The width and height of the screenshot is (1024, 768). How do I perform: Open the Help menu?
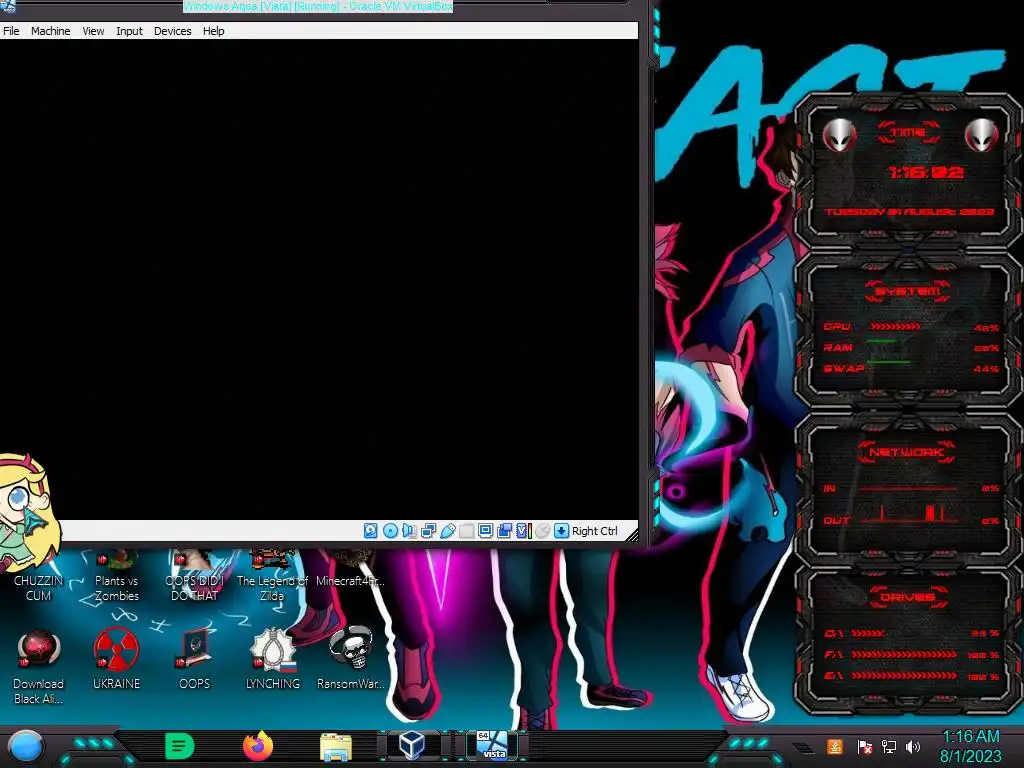[214, 31]
